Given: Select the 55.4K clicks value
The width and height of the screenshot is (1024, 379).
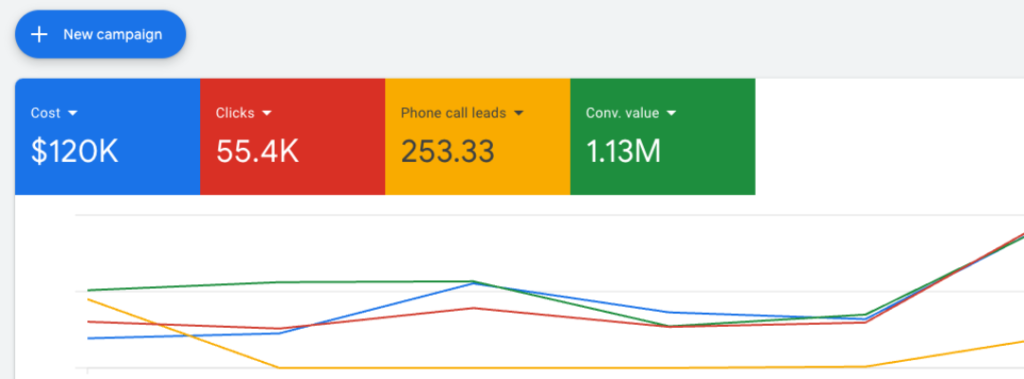Looking at the screenshot, I should tap(257, 152).
